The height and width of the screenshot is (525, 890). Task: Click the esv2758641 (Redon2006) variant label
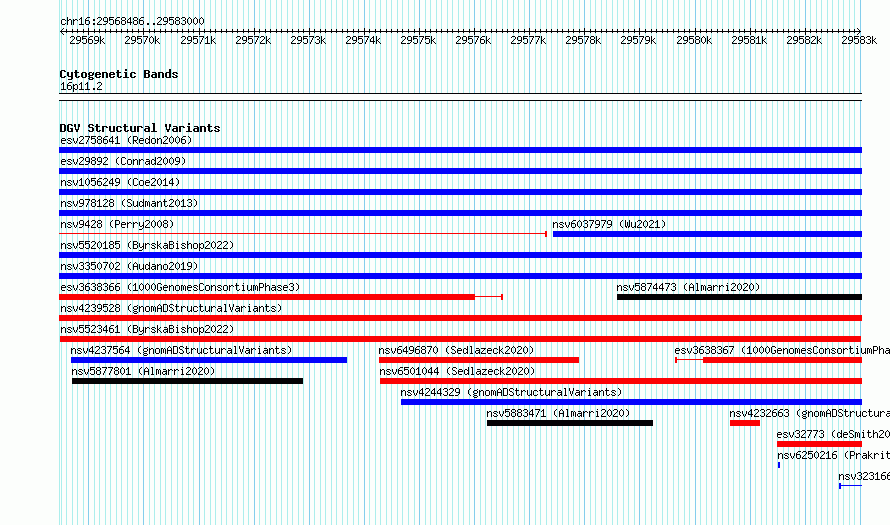point(126,140)
